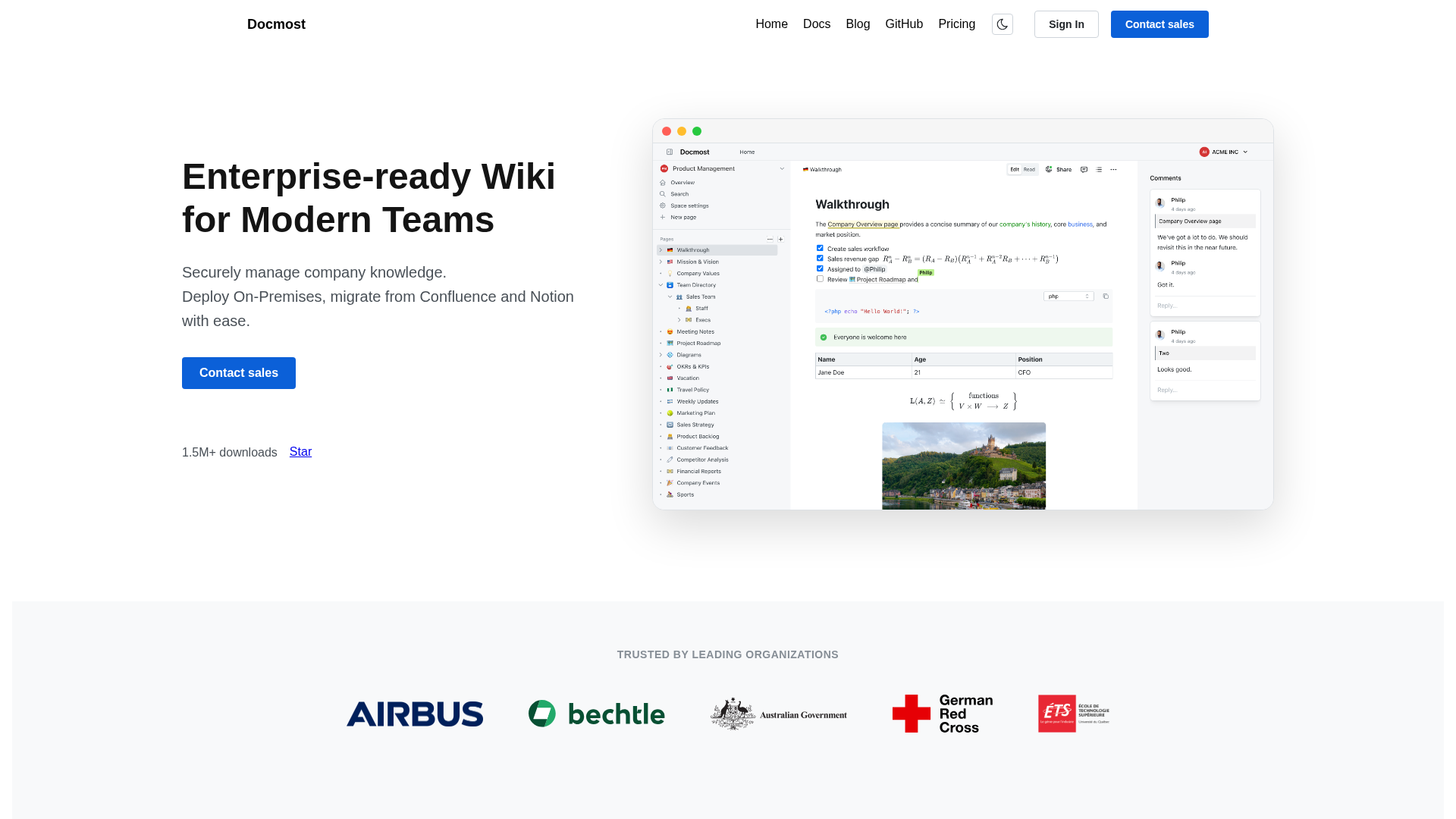
Task: Open the php language selector on the code block
Action: (x=1068, y=296)
